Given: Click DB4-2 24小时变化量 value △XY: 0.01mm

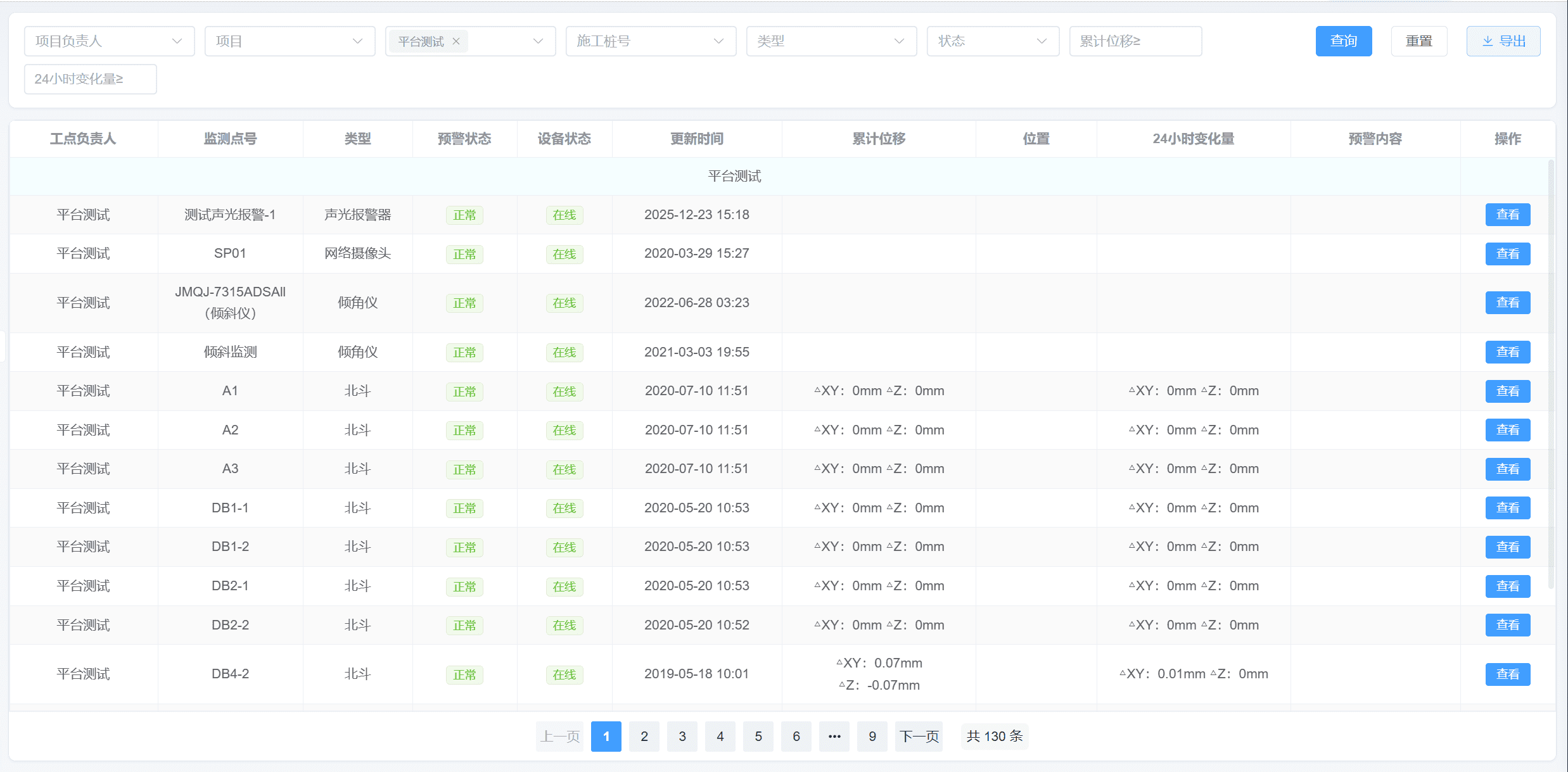Looking at the screenshot, I should 1163,674.
